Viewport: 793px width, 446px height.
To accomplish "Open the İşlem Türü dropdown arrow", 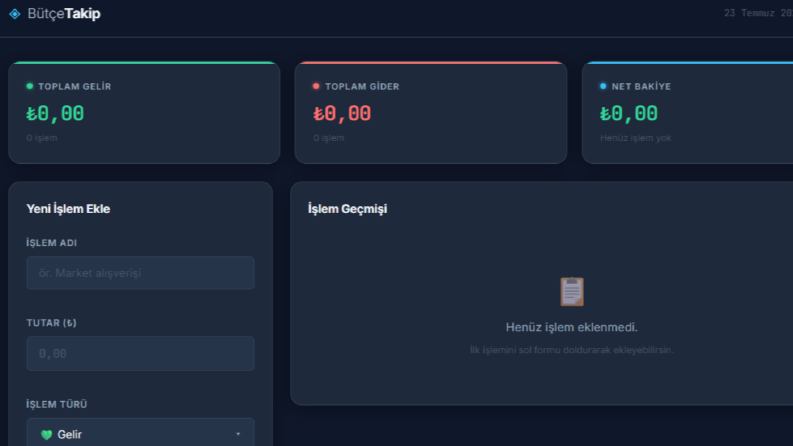I will [238, 434].
